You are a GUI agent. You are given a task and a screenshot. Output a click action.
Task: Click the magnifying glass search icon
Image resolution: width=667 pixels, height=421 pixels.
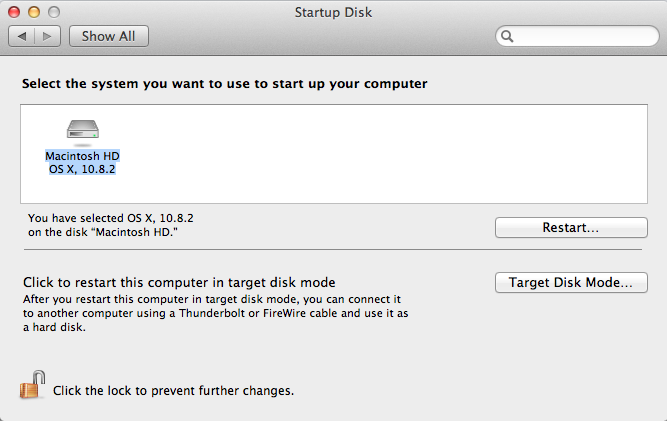[508, 37]
